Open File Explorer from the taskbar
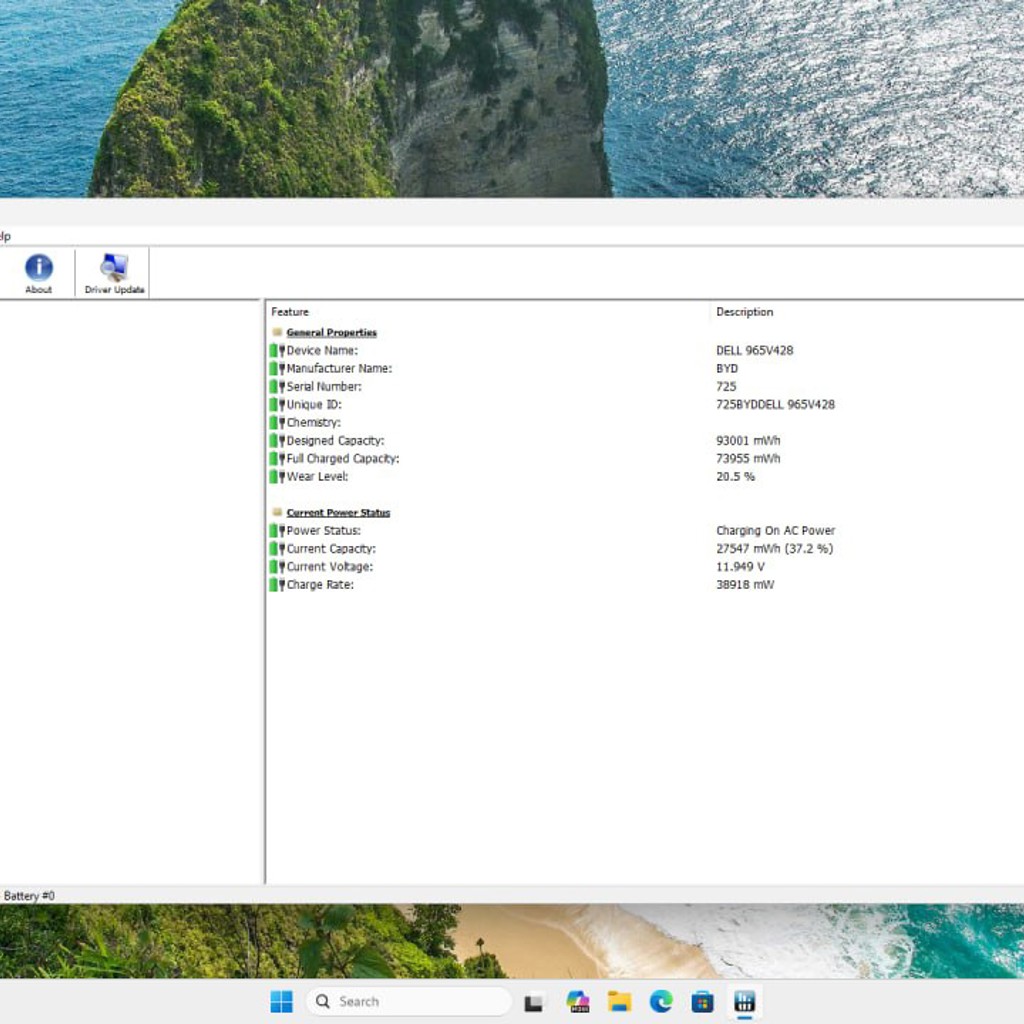Viewport: 1024px width, 1024px height. 619,1001
